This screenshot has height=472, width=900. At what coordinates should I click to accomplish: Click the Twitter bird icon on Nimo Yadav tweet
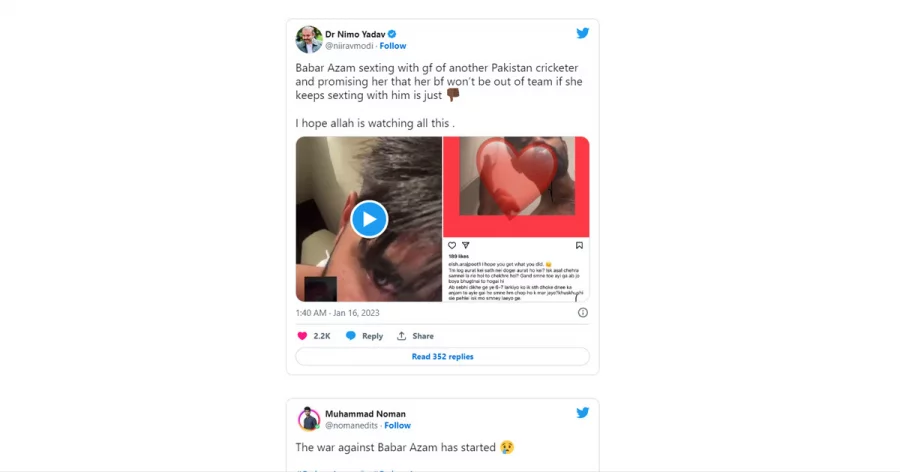[583, 33]
